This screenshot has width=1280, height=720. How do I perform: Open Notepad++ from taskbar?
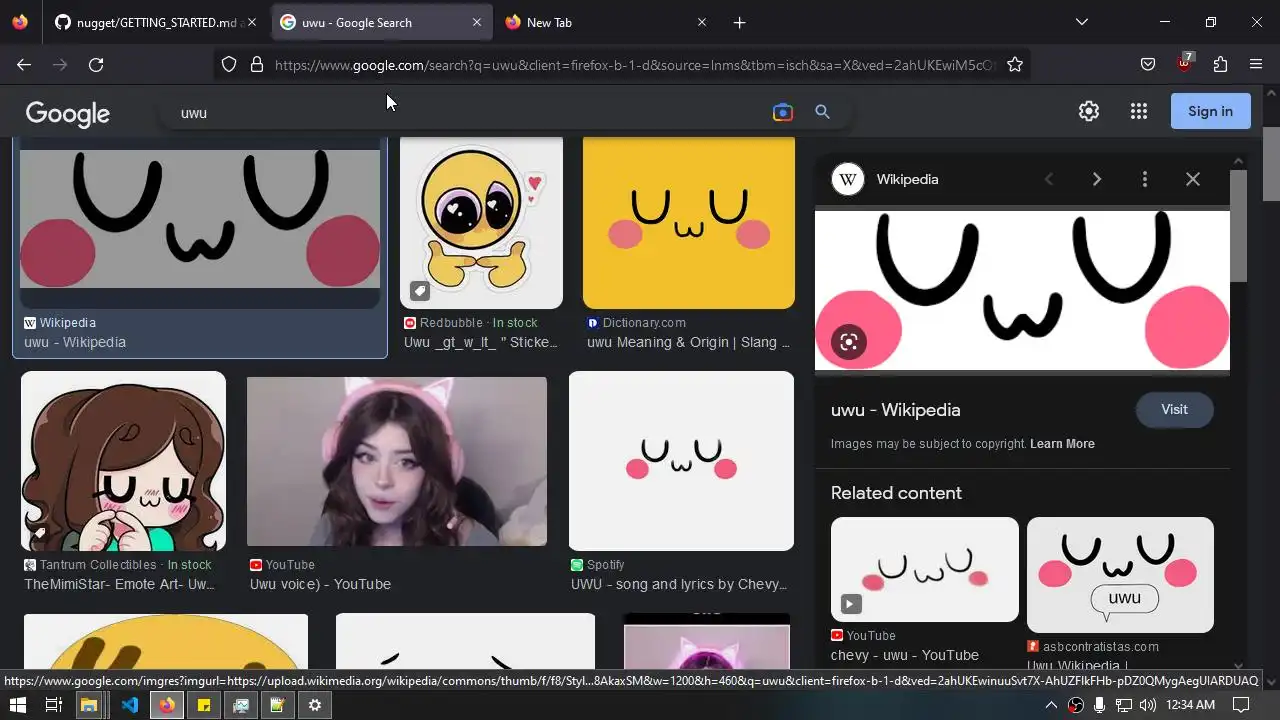278,705
